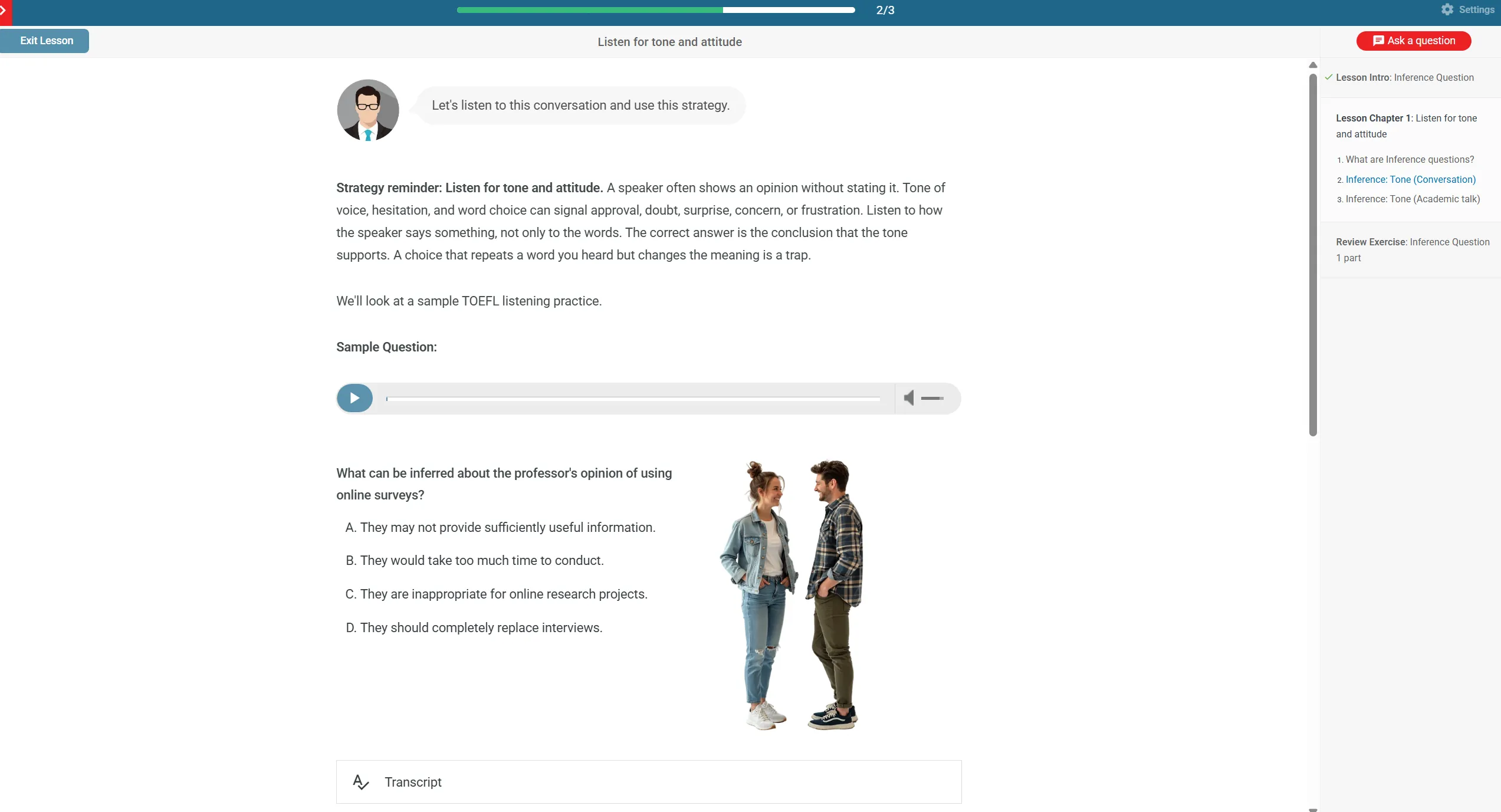Screen dimensions: 1501x812
Task: Click the question about professor's opinion
Action: pyautogui.click(x=504, y=484)
